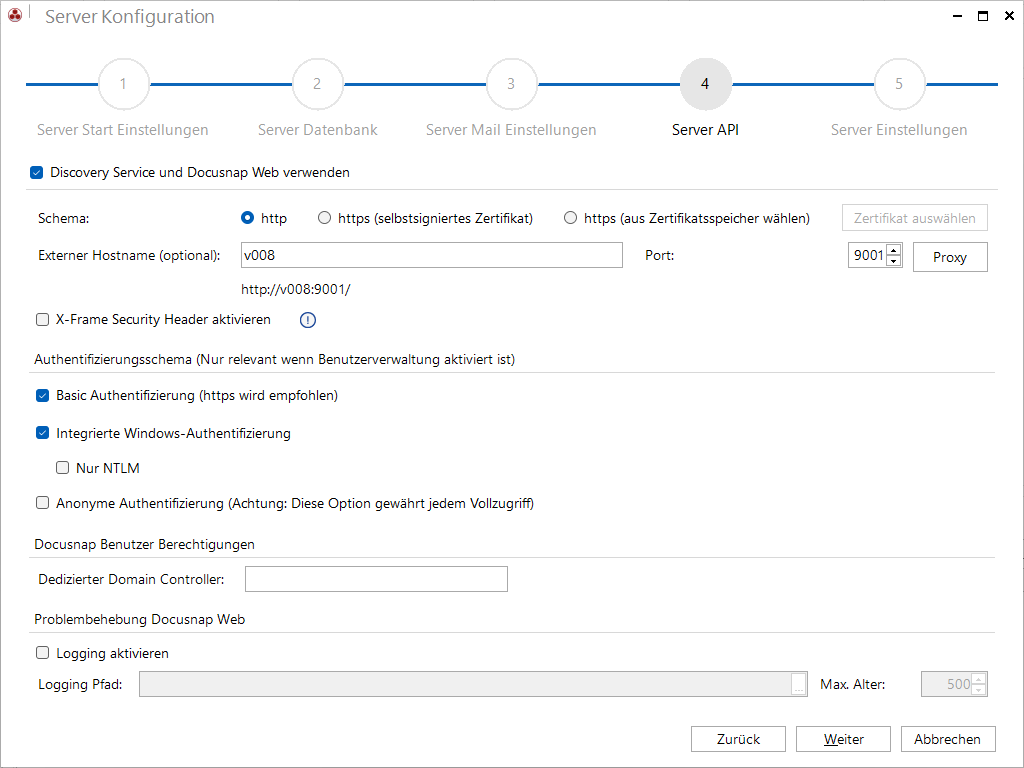The width and height of the screenshot is (1024, 768).
Task: Toggle Basic Authentifizierung checkbox
Action: pyautogui.click(x=42, y=396)
